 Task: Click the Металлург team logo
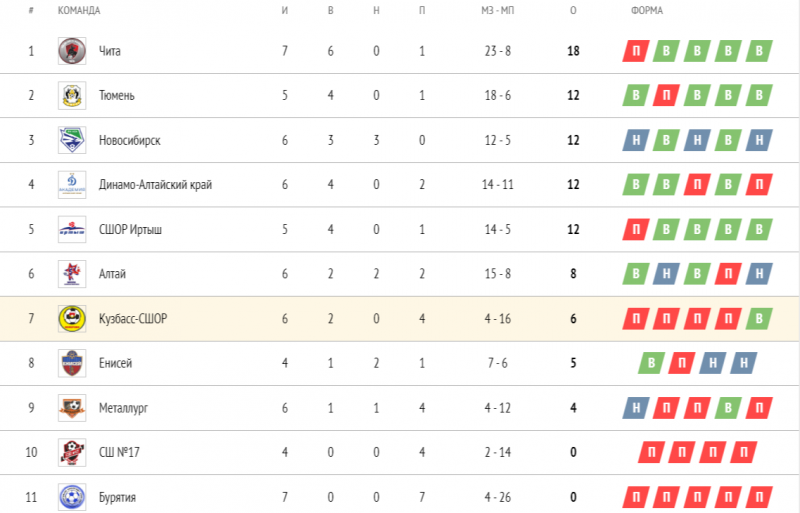pos(71,407)
